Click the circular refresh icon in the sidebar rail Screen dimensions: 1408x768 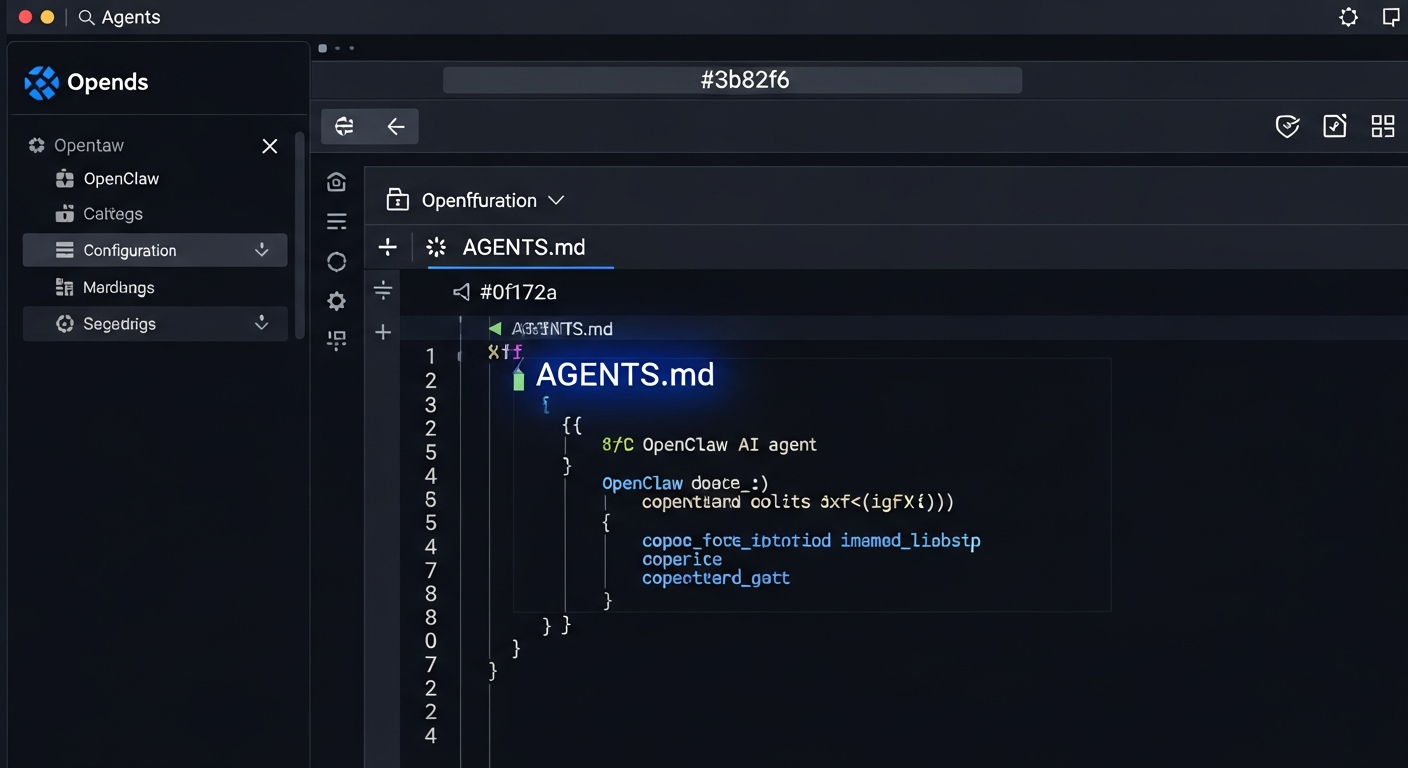point(336,261)
